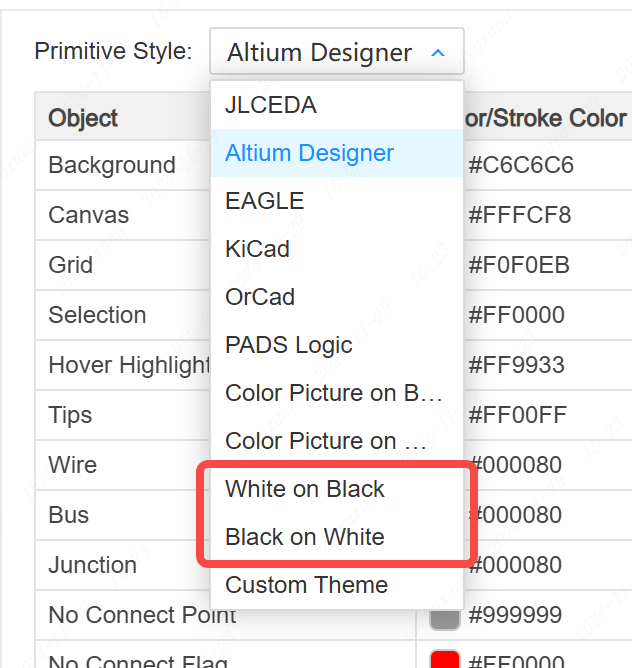Select the Black on White theme
This screenshot has height=668, width=632.
pos(305,537)
